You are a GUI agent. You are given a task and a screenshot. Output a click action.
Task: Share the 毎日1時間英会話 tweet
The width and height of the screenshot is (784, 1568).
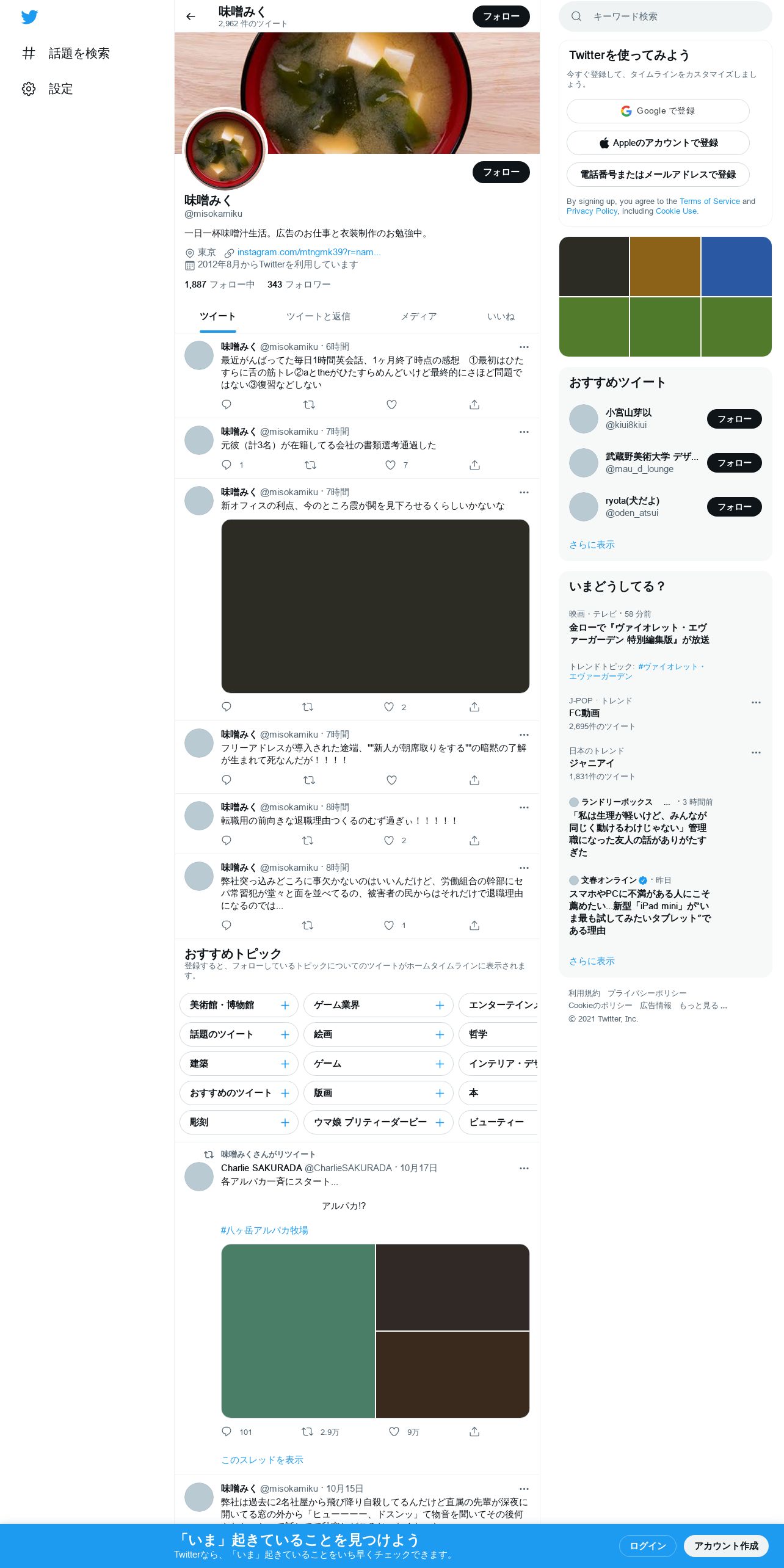coord(474,404)
